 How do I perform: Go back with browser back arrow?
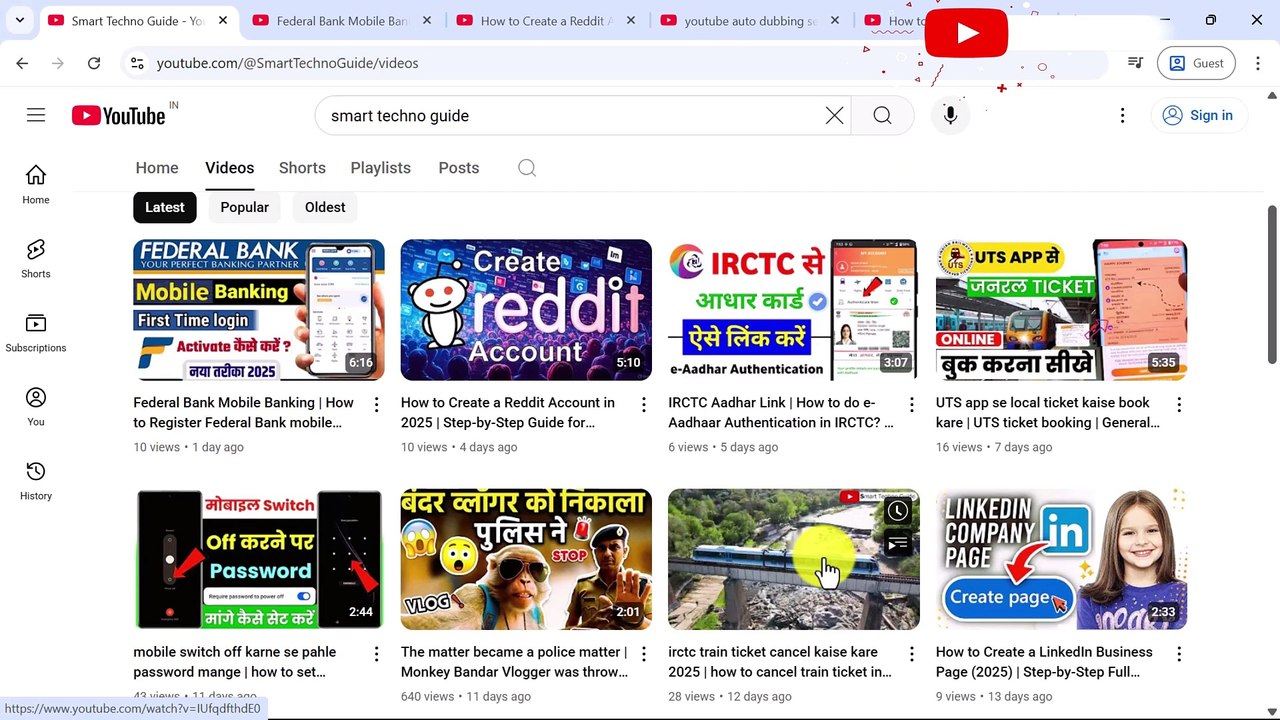point(22,63)
